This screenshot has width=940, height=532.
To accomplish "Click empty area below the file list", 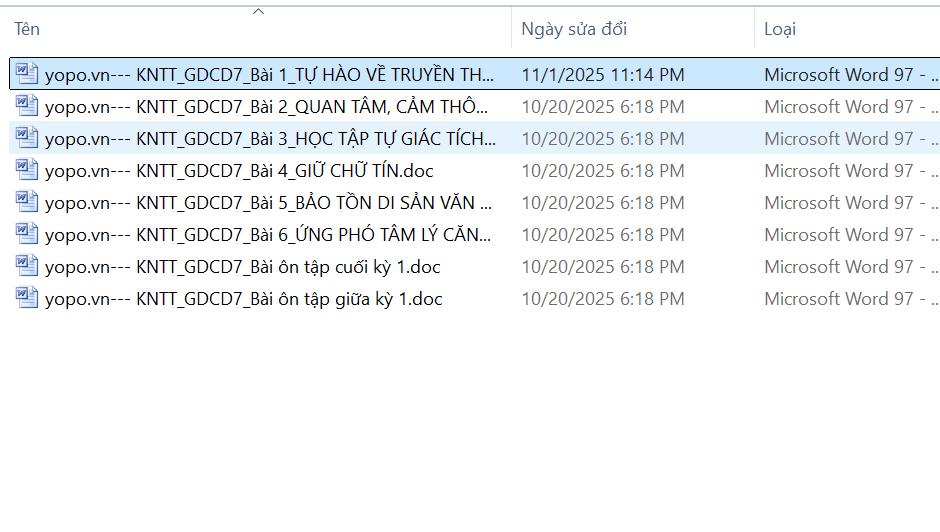I will point(470,420).
